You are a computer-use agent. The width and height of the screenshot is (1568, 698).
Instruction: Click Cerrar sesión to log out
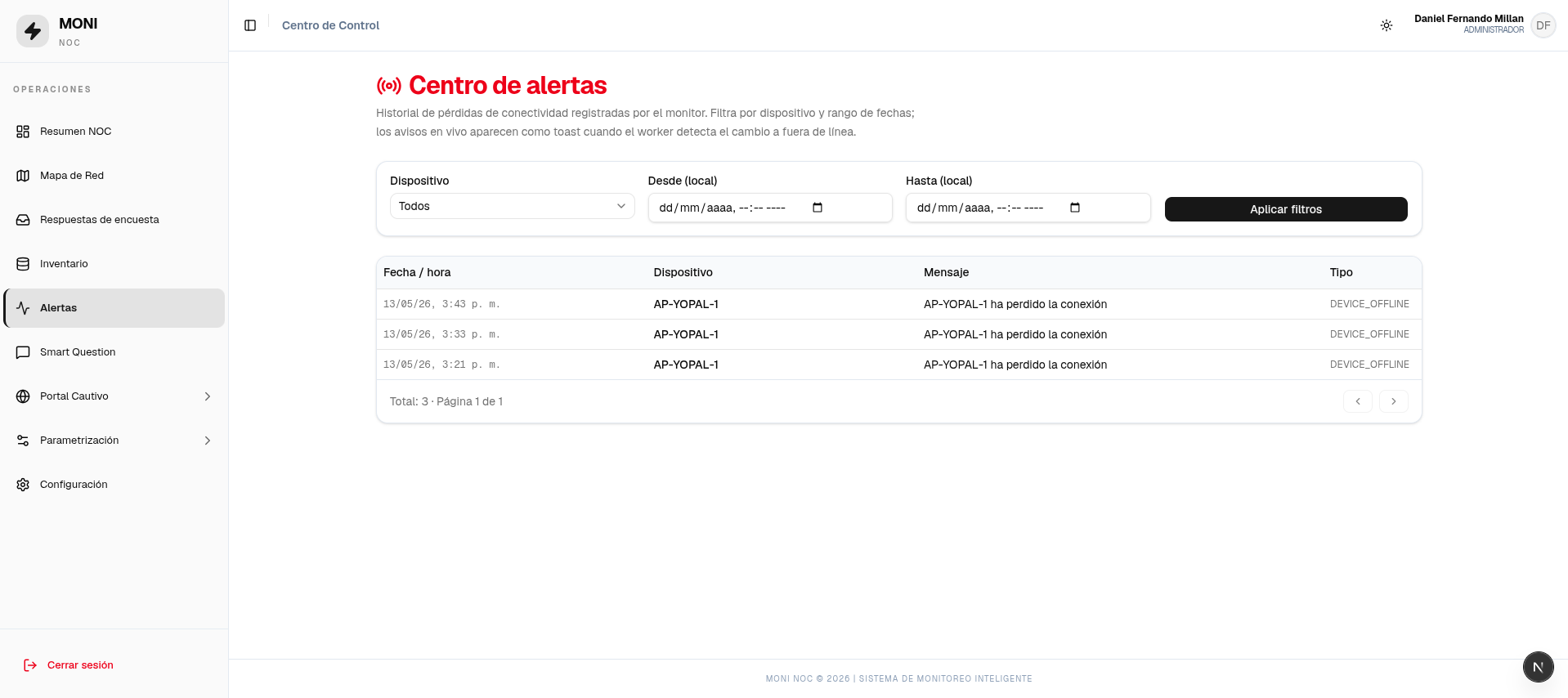point(80,665)
